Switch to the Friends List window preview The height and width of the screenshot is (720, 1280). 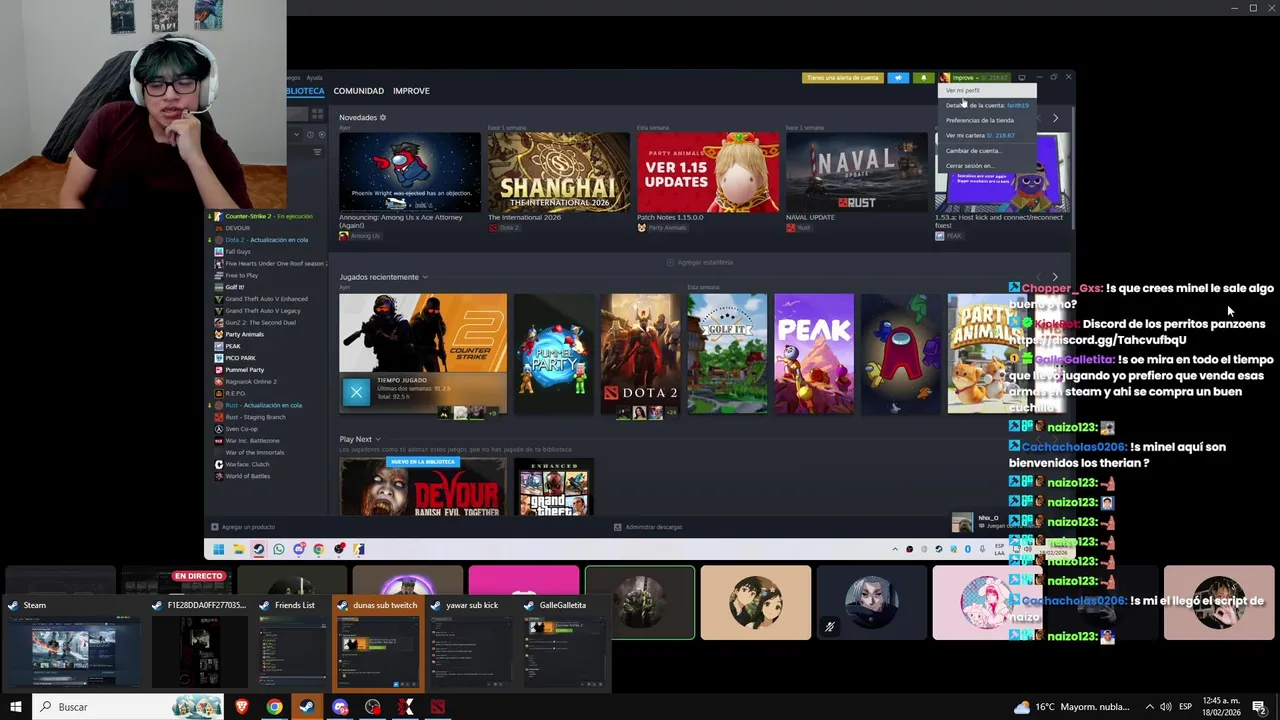point(293,644)
